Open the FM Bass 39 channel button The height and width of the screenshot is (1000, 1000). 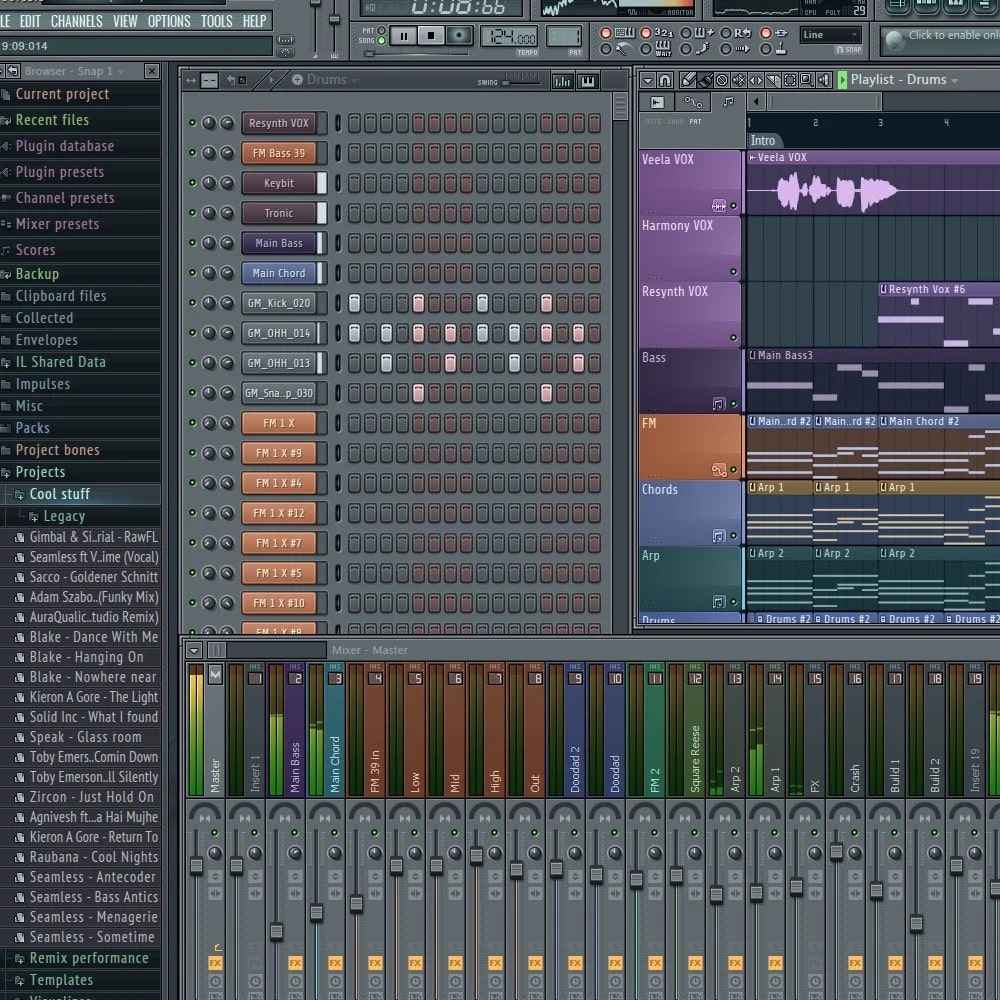[281, 153]
